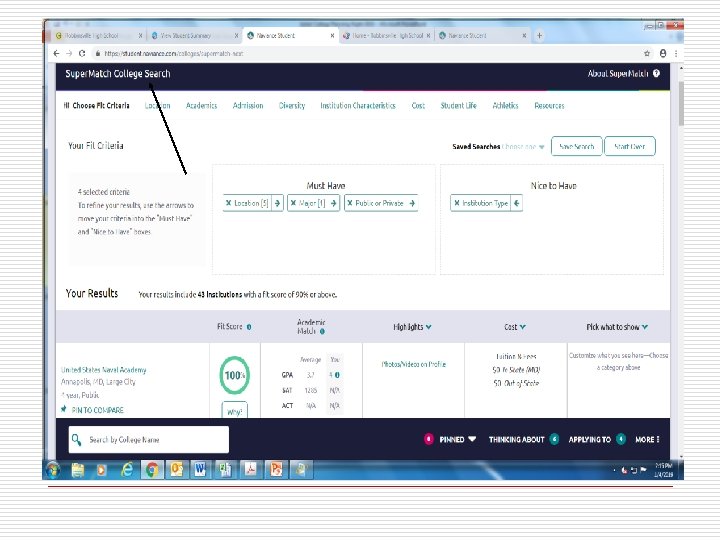Open Adobe Reader from the taskbar
This screenshot has height=540, width=720.
251,470
